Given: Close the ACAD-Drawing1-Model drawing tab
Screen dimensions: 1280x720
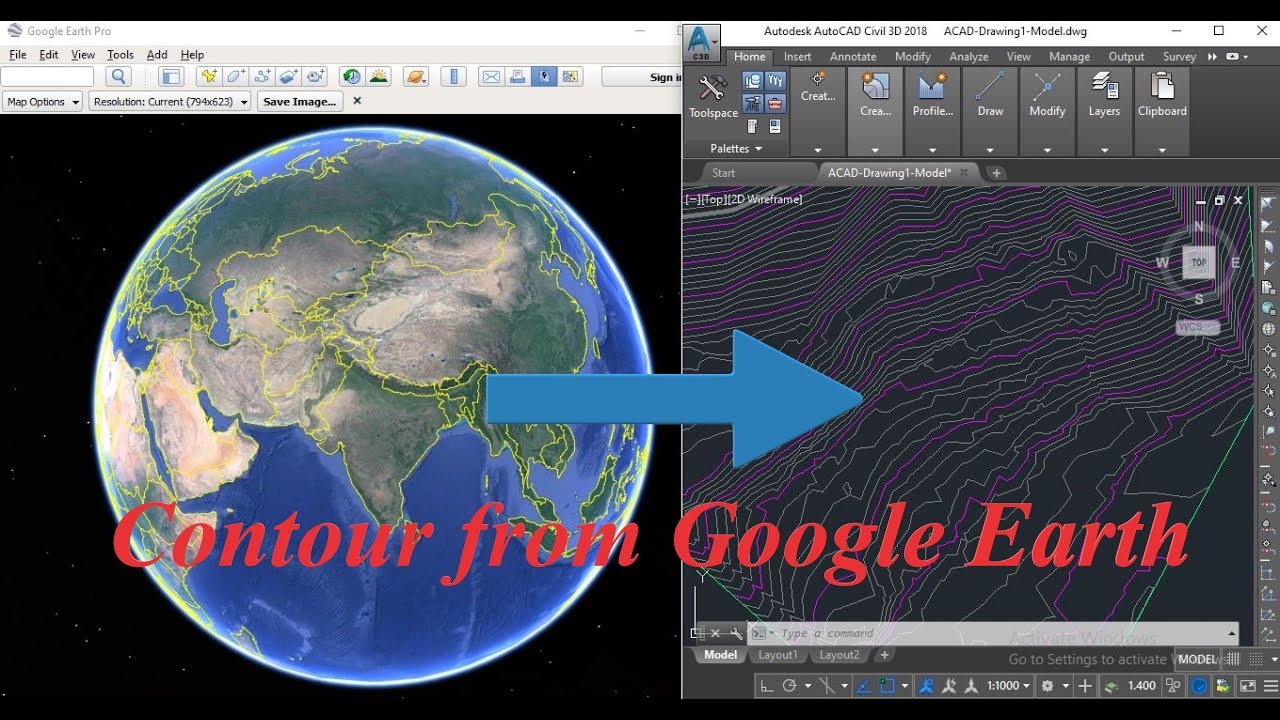Looking at the screenshot, I should pyautogui.click(x=964, y=172).
